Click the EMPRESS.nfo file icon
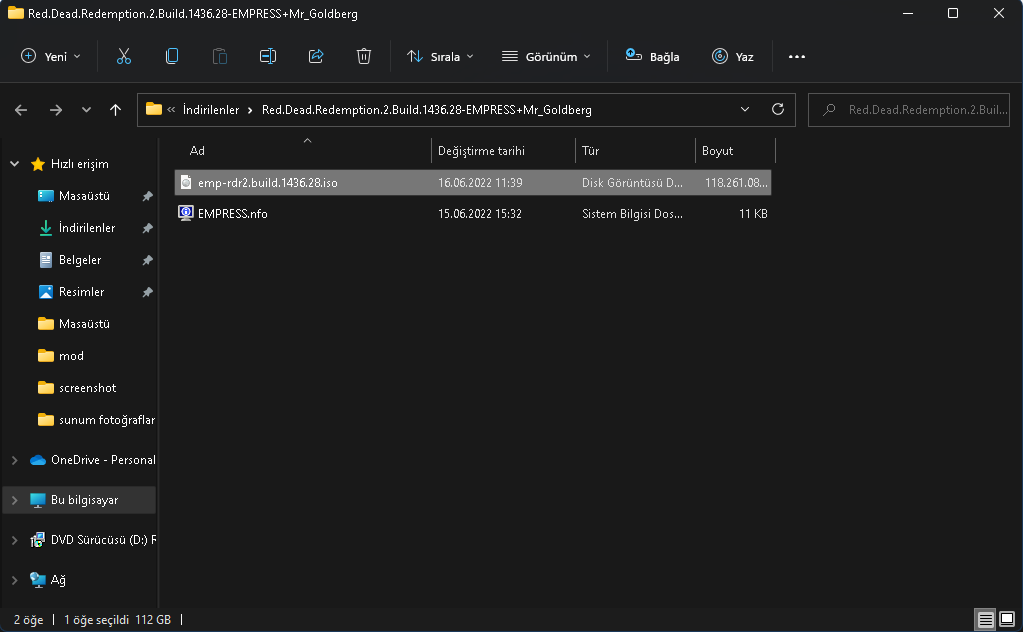The image size is (1023, 632). tap(186, 213)
